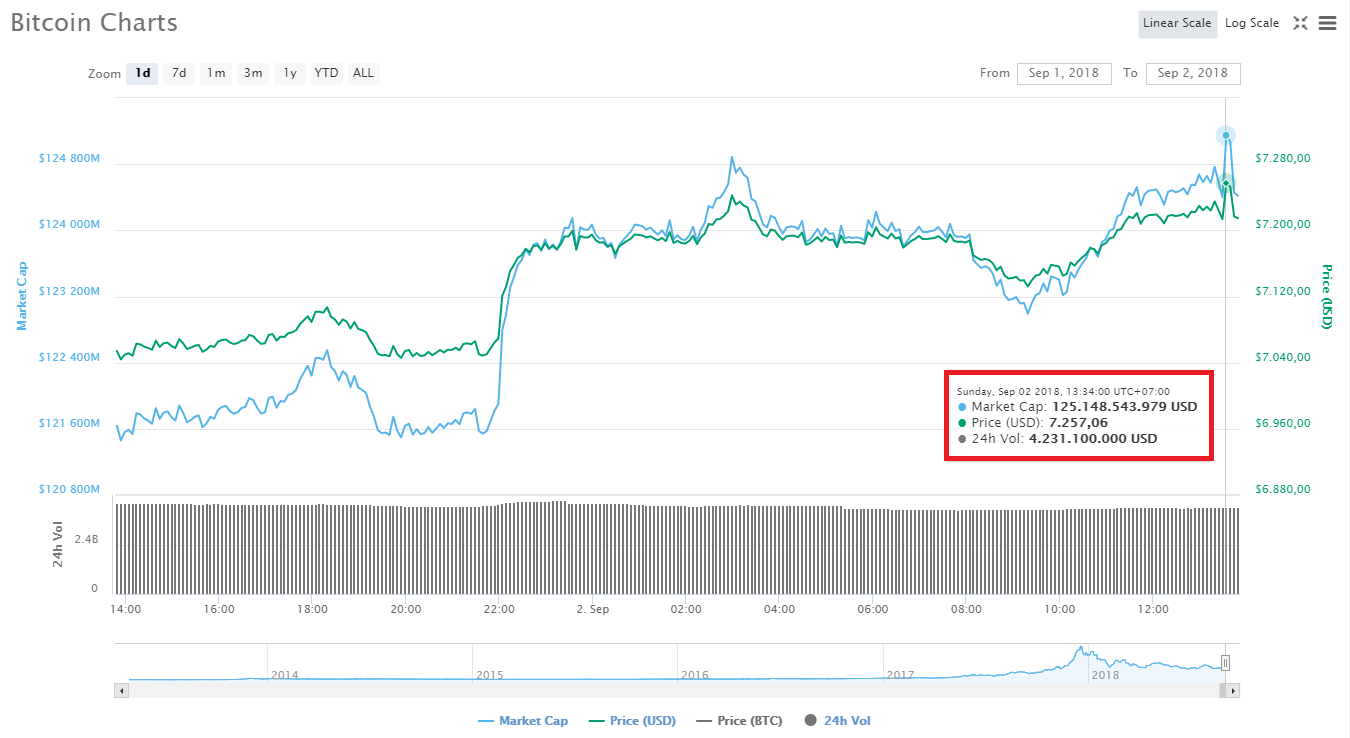The width and height of the screenshot is (1350, 738).
Task: Select the 1d zoom range
Action: click(142, 73)
